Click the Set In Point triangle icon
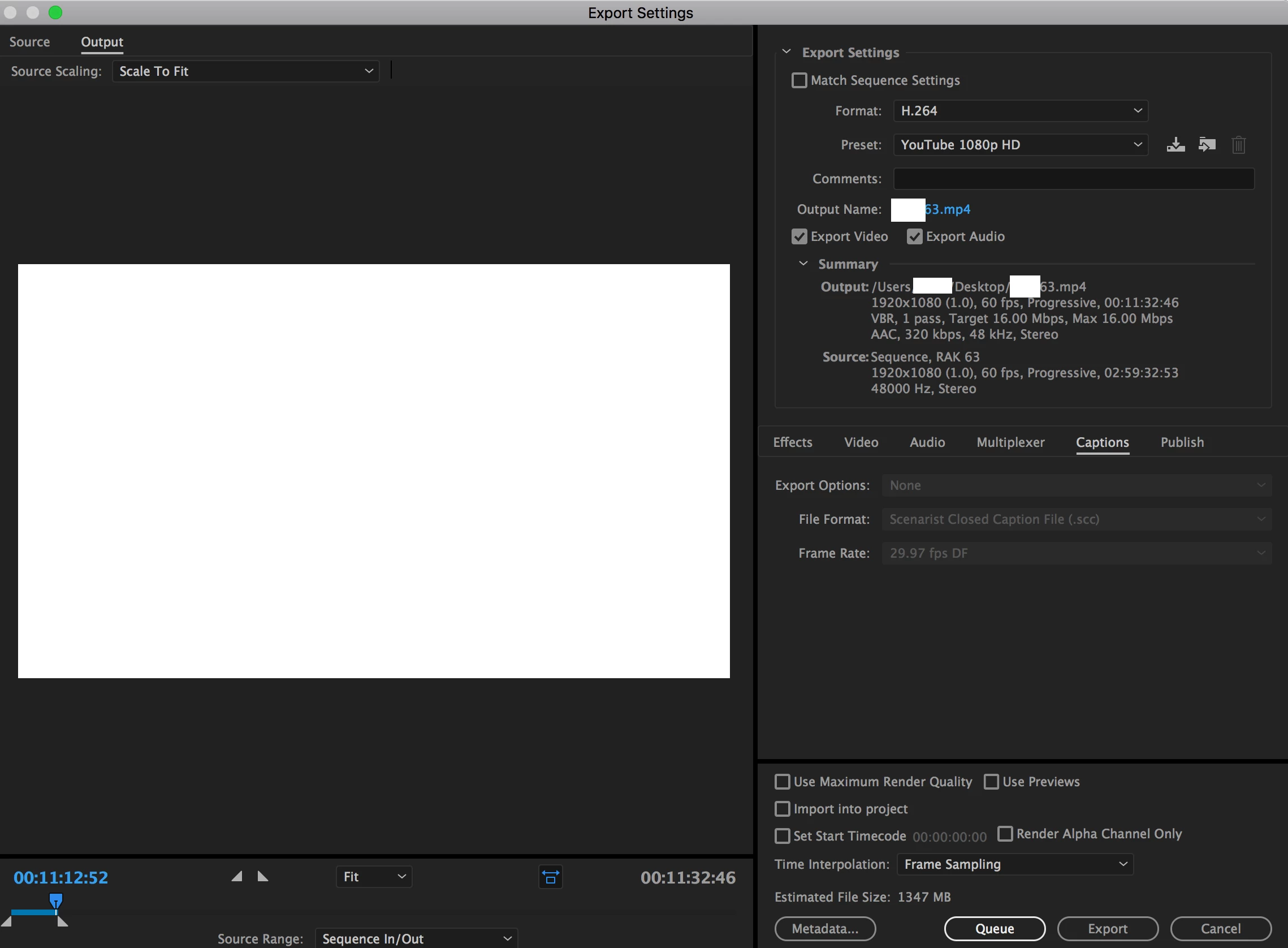Screen dimensions: 1288x948 click(x=237, y=876)
